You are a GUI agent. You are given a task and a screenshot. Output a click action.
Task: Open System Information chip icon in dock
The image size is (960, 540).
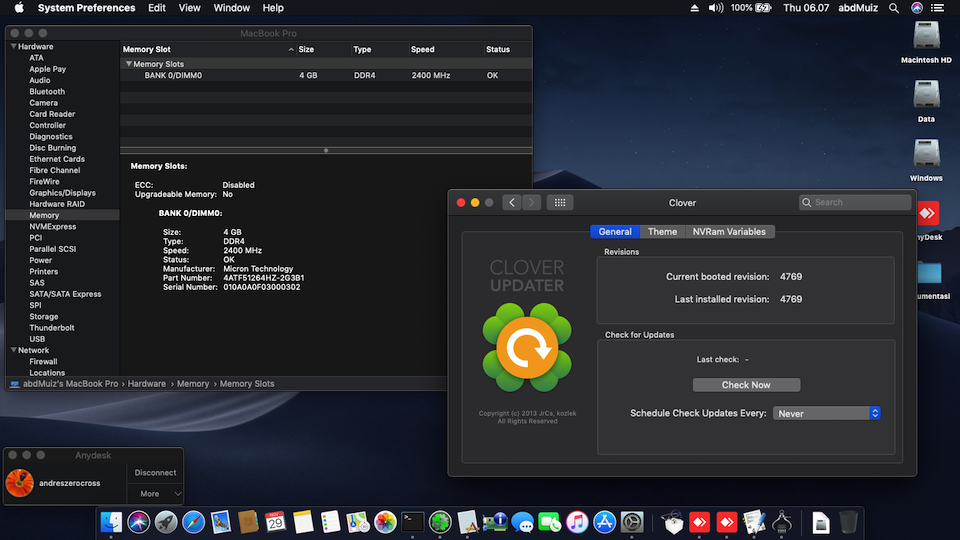[x=495, y=522]
